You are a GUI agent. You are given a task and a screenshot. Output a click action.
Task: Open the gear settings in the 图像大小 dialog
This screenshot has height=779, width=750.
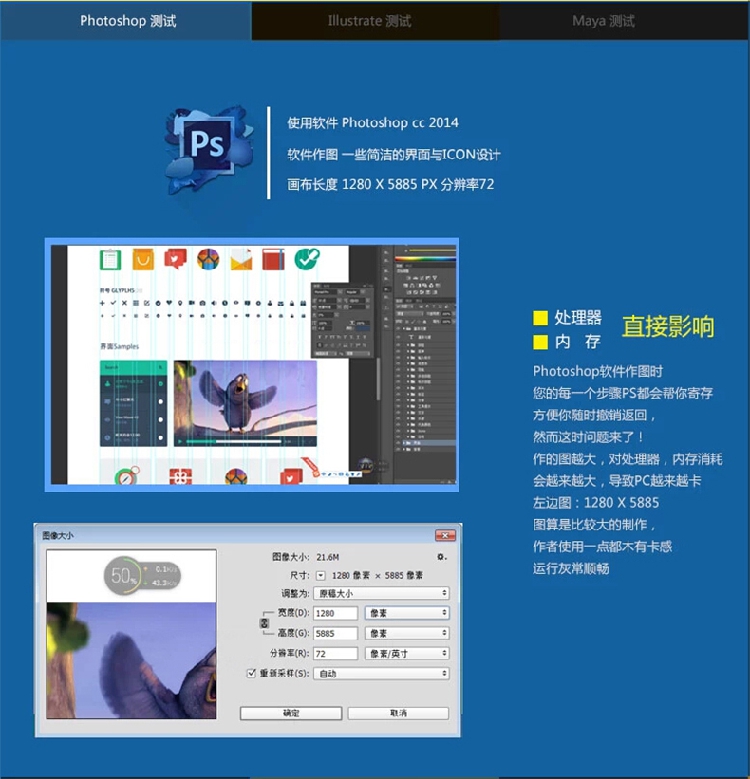coord(442,557)
